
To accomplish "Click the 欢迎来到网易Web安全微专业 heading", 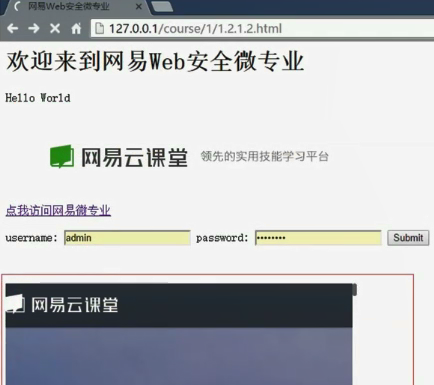I will pos(155,61).
